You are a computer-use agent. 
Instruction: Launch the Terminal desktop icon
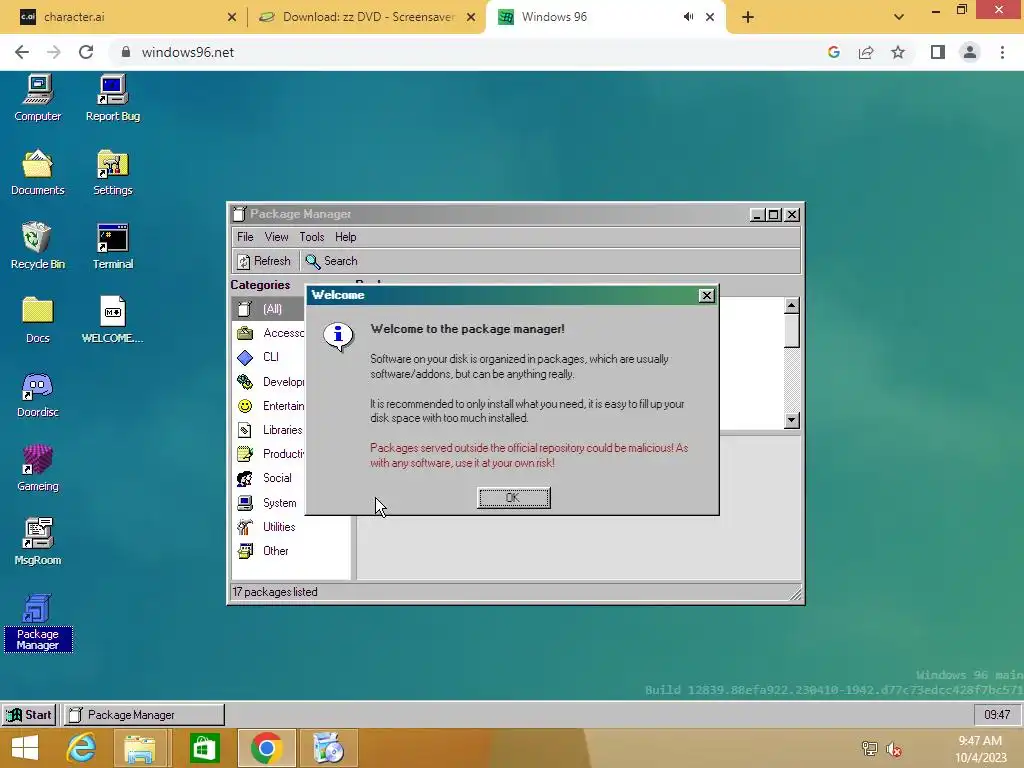113,246
